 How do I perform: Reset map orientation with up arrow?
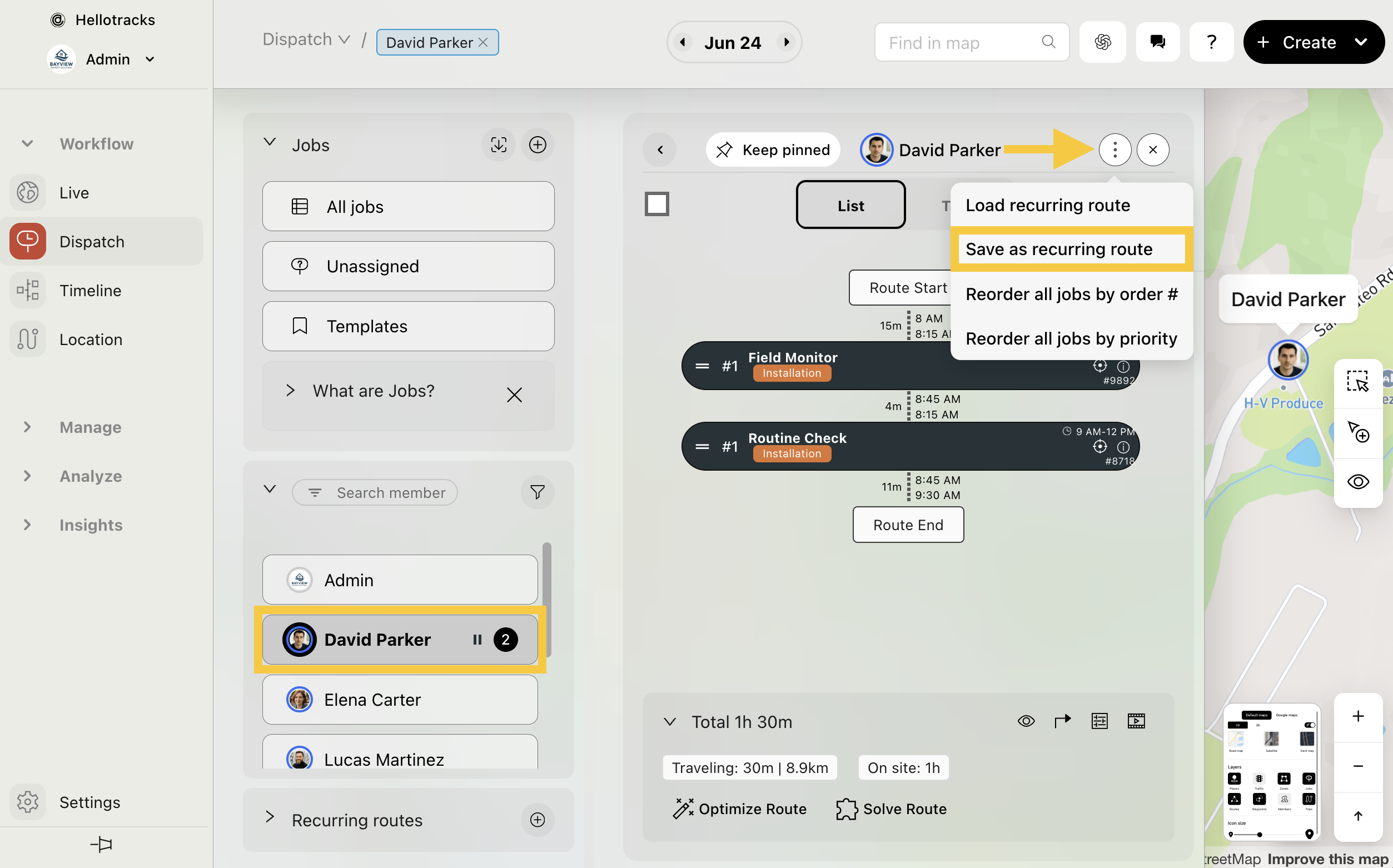pos(1358,816)
